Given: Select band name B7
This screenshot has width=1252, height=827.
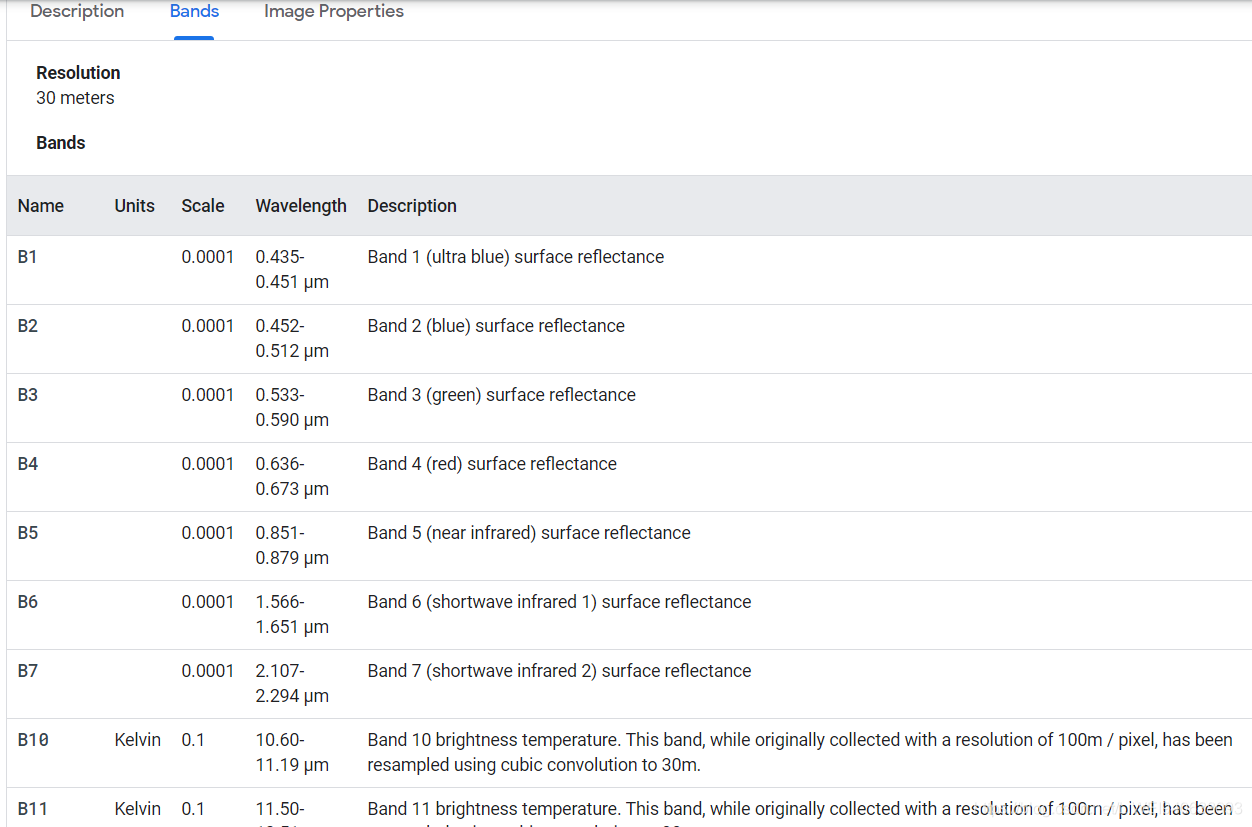Looking at the screenshot, I should 28,671.
